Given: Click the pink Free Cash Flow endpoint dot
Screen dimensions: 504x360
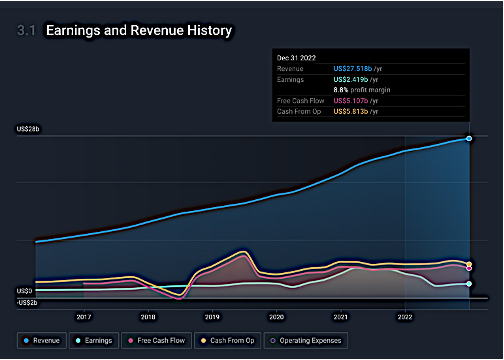Looking at the screenshot, I should click(x=469, y=268).
